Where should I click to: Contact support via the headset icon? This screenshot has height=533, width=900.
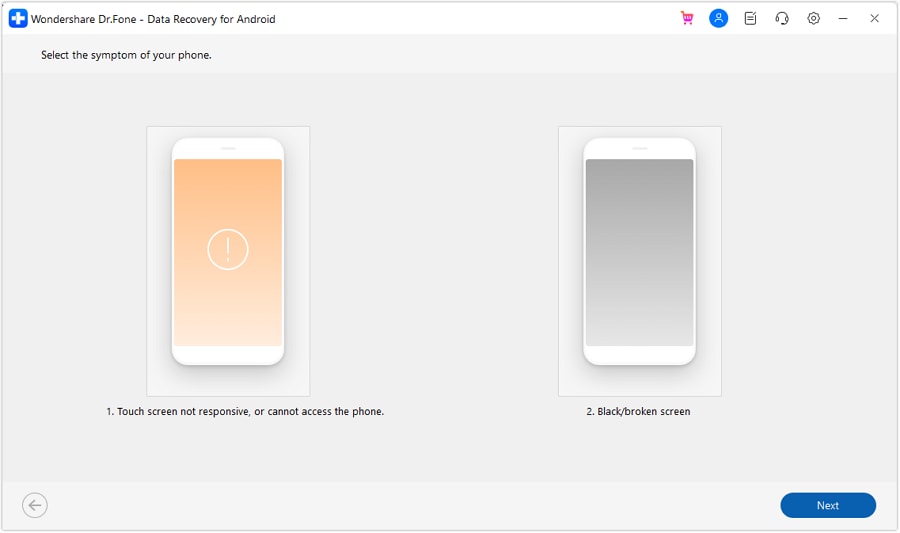click(x=782, y=18)
